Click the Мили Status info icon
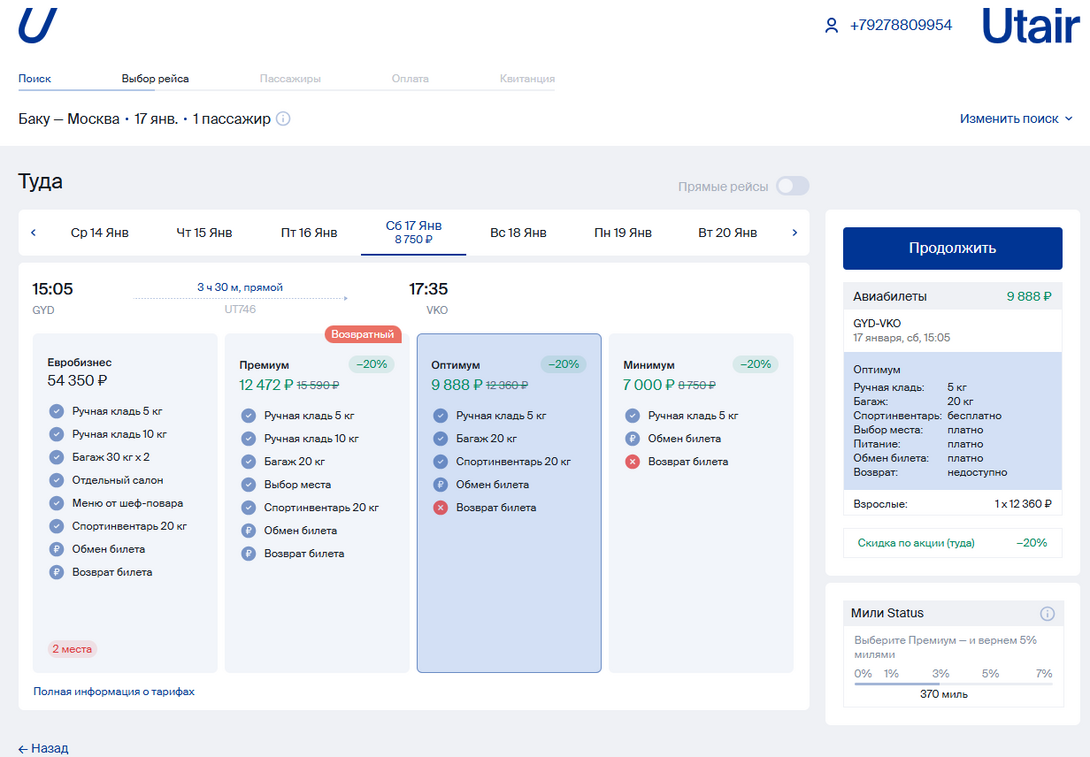The image size is (1090, 757). [x=1047, y=613]
